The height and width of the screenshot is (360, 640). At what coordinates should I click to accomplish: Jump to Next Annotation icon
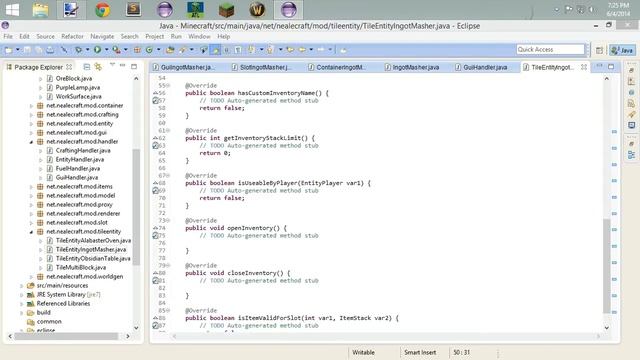coord(251,50)
